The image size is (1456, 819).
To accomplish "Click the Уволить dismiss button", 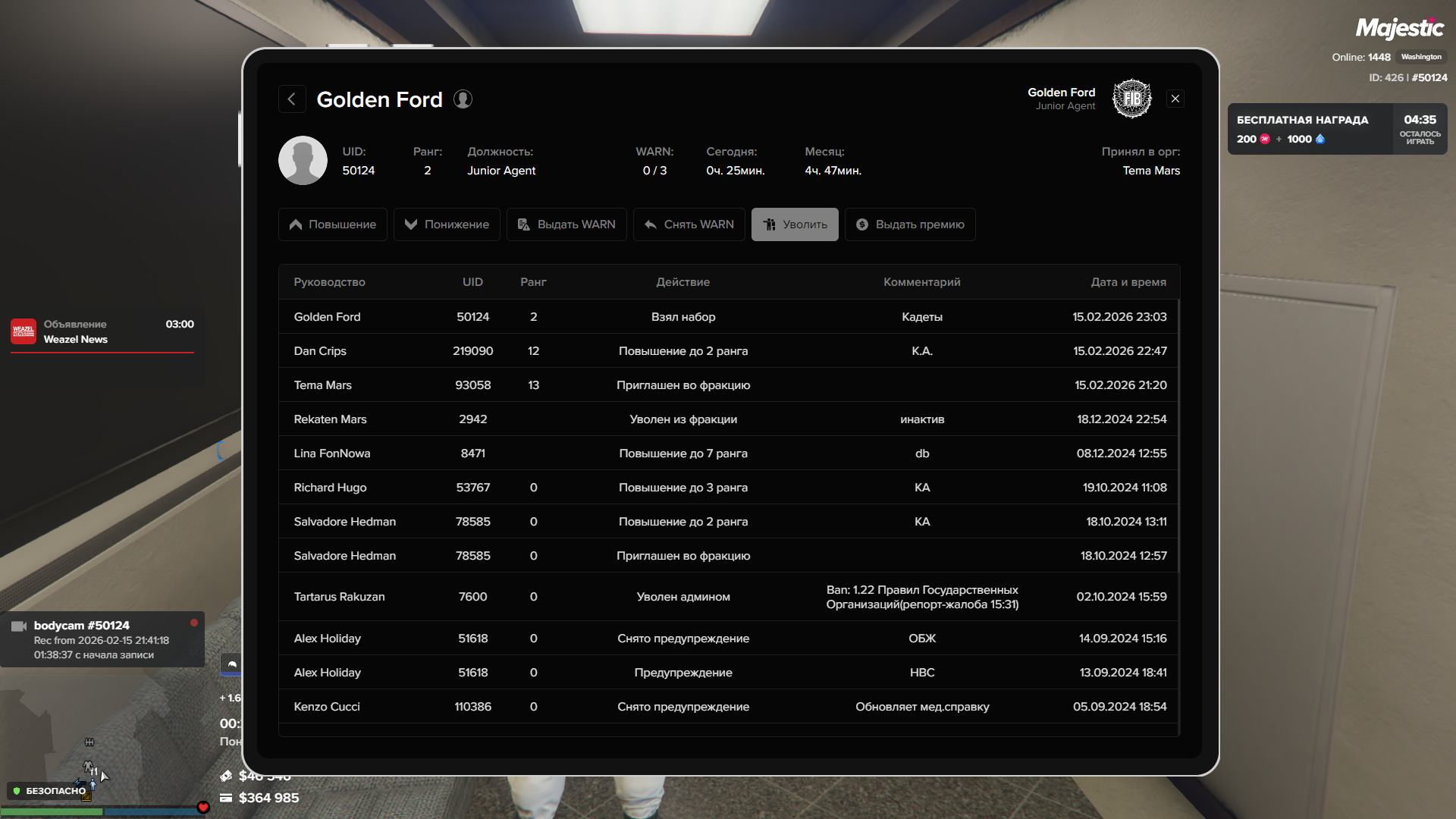I will (795, 224).
